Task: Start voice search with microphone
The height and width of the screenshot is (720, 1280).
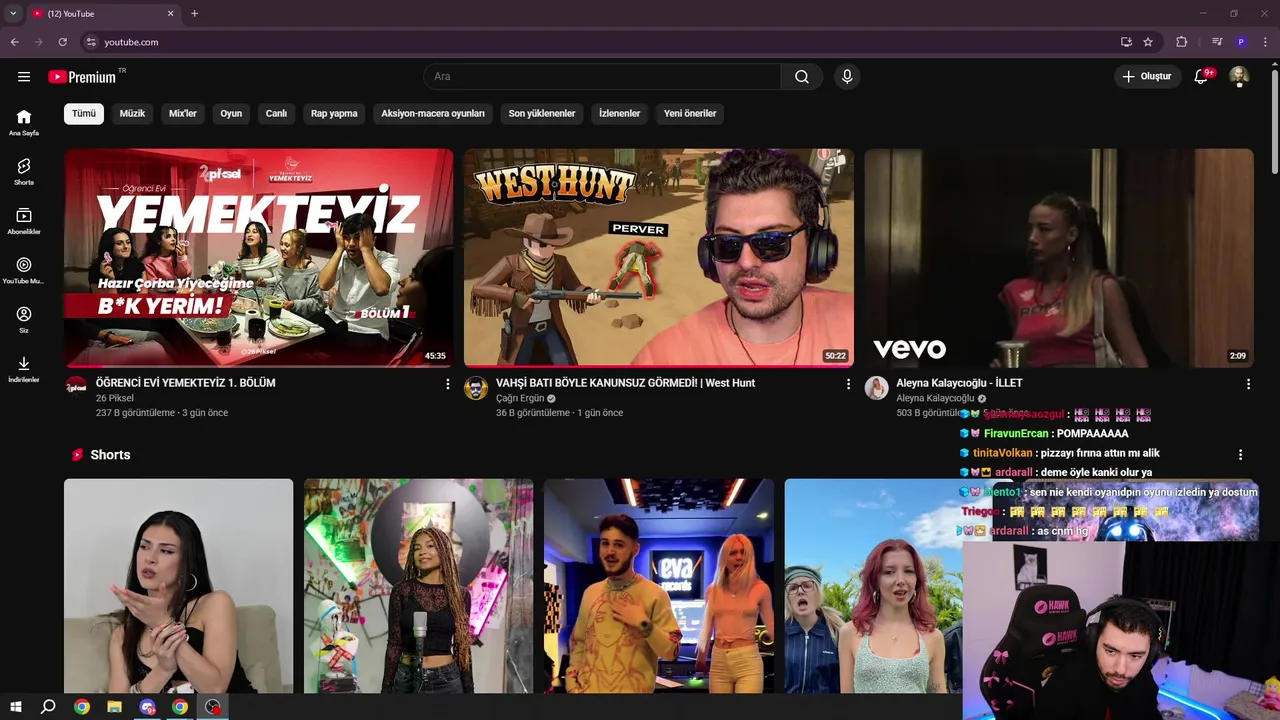Action: (x=847, y=77)
